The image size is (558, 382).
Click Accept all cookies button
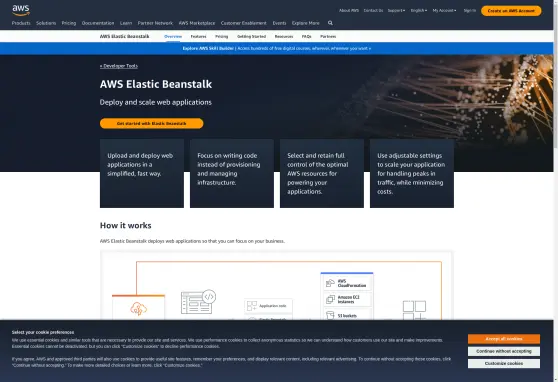tap(504, 339)
